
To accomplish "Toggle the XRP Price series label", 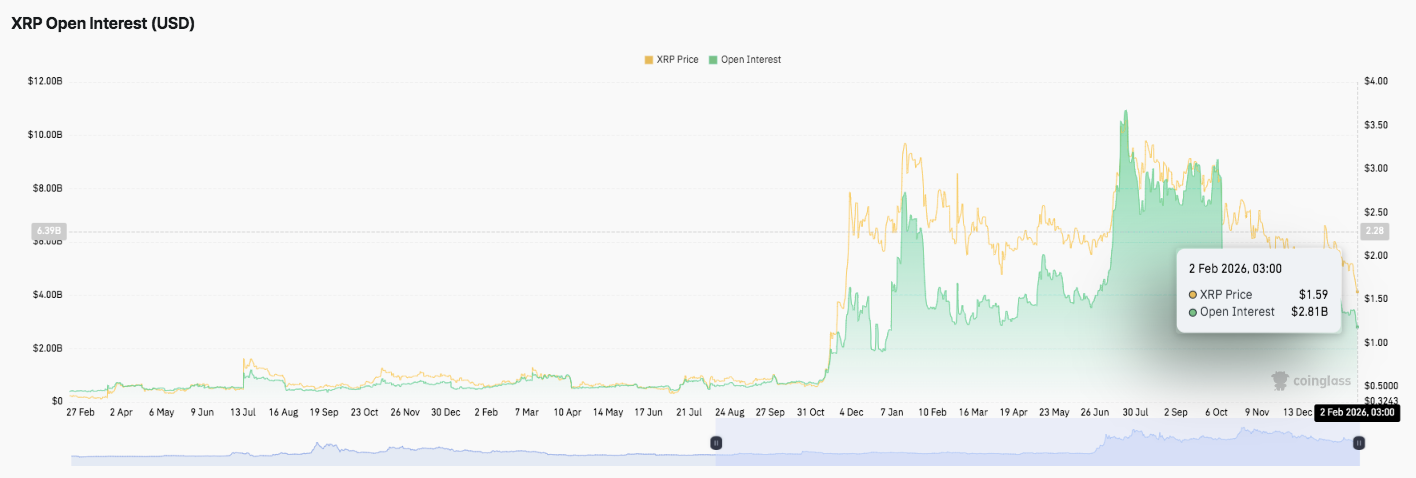I will click(677, 60).
